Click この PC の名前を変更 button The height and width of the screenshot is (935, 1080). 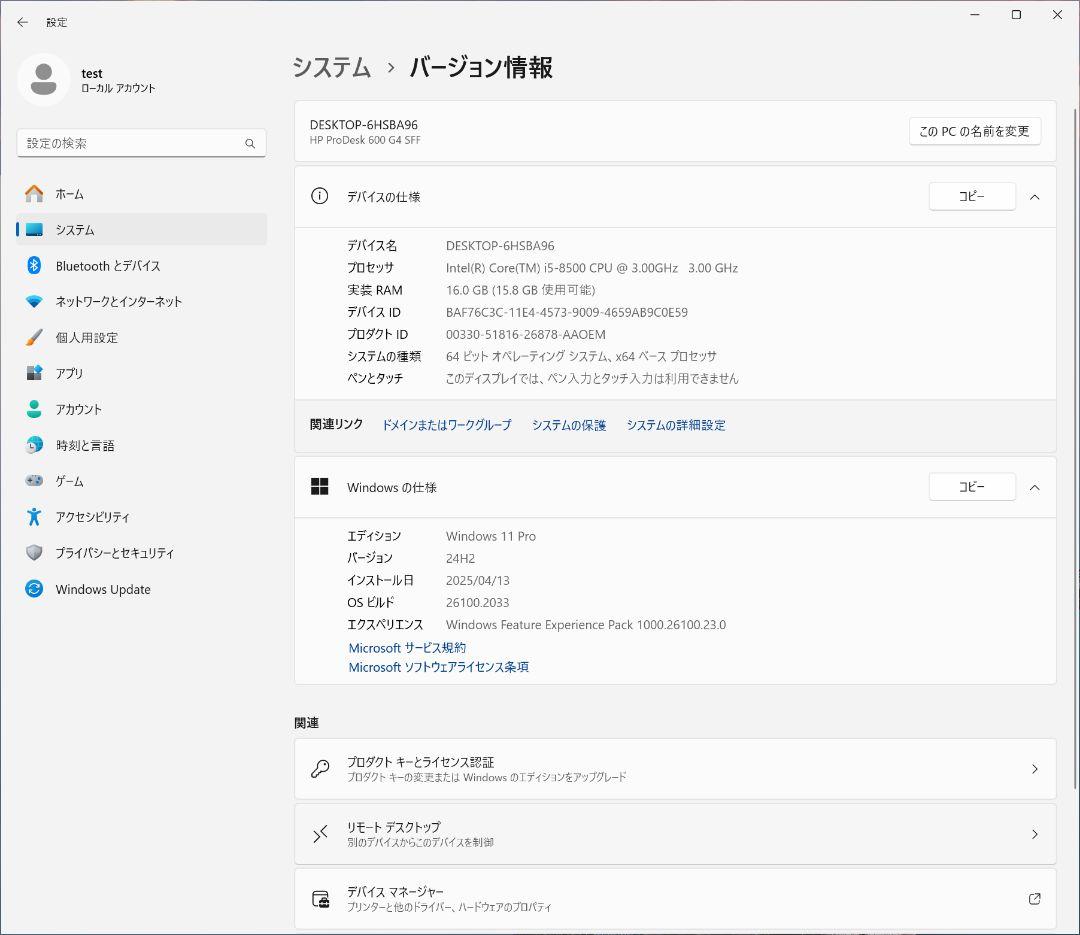click(x=974, y=130)
